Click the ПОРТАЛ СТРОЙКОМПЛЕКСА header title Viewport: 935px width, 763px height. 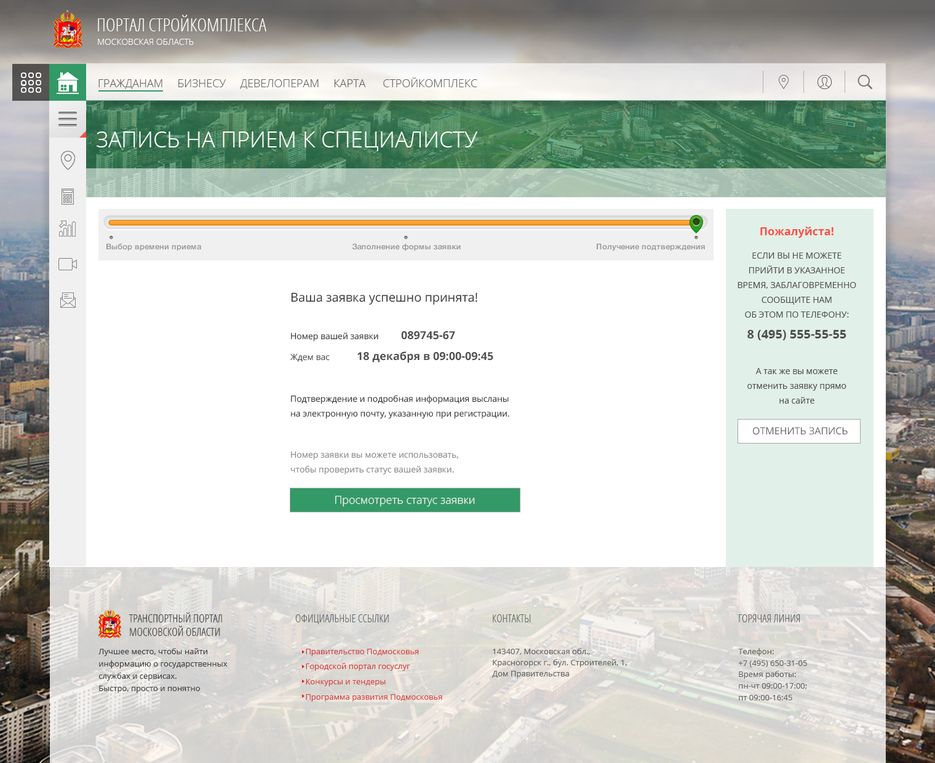tap(181, 24)
